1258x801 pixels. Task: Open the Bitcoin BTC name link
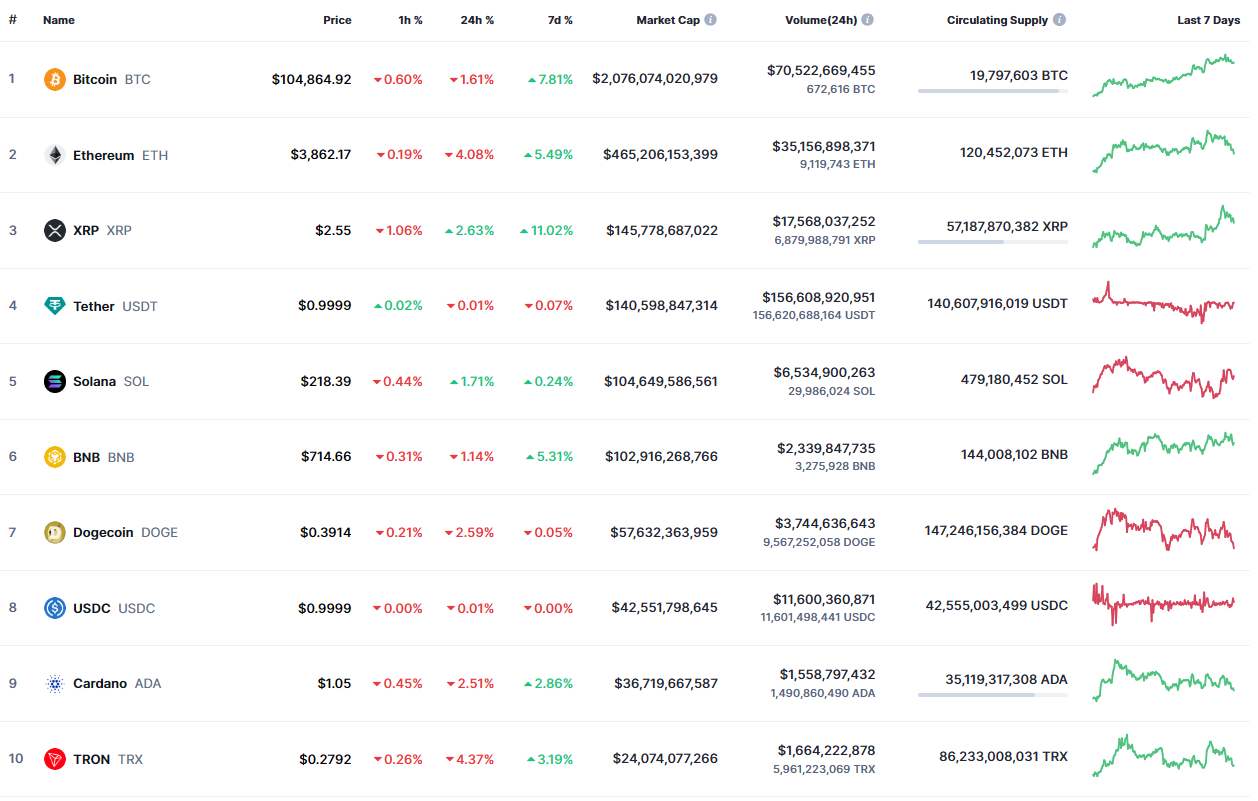tap(112, 79)
